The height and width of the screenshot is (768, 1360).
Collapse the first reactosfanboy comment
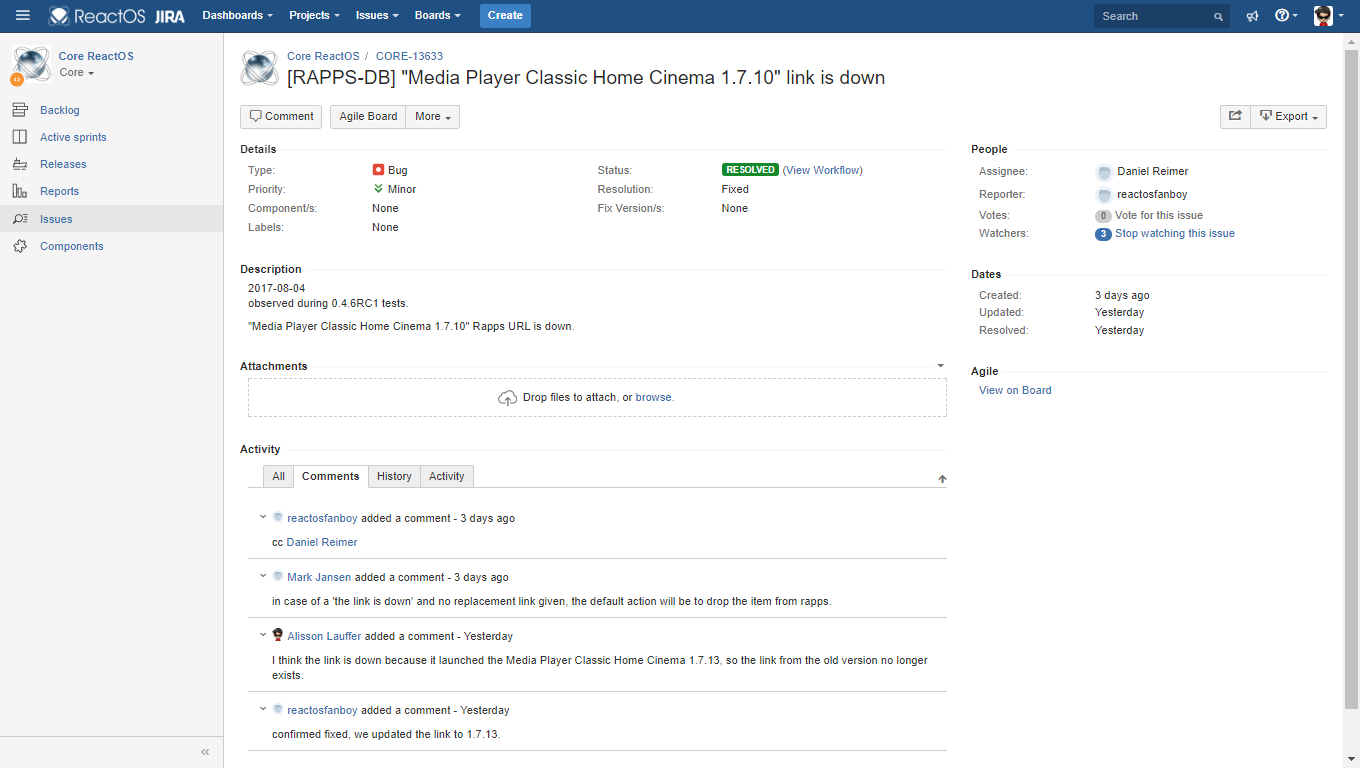263,518
